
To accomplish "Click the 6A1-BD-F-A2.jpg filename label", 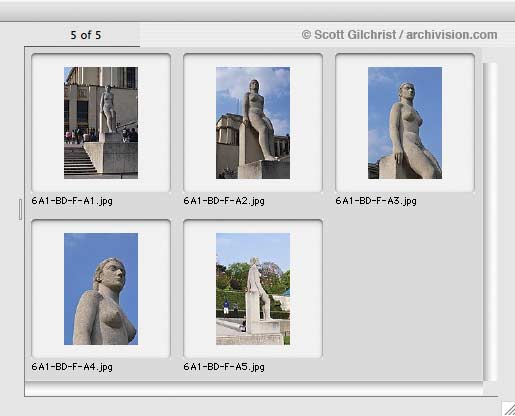I will pyautogui.click(x=224, y=201).
